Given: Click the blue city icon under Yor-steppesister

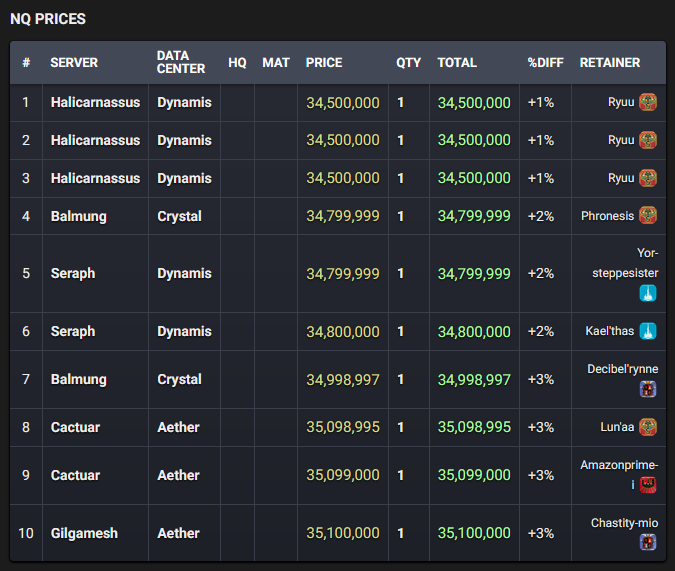Looking at the screenshot, I should (x=648, y=293).
